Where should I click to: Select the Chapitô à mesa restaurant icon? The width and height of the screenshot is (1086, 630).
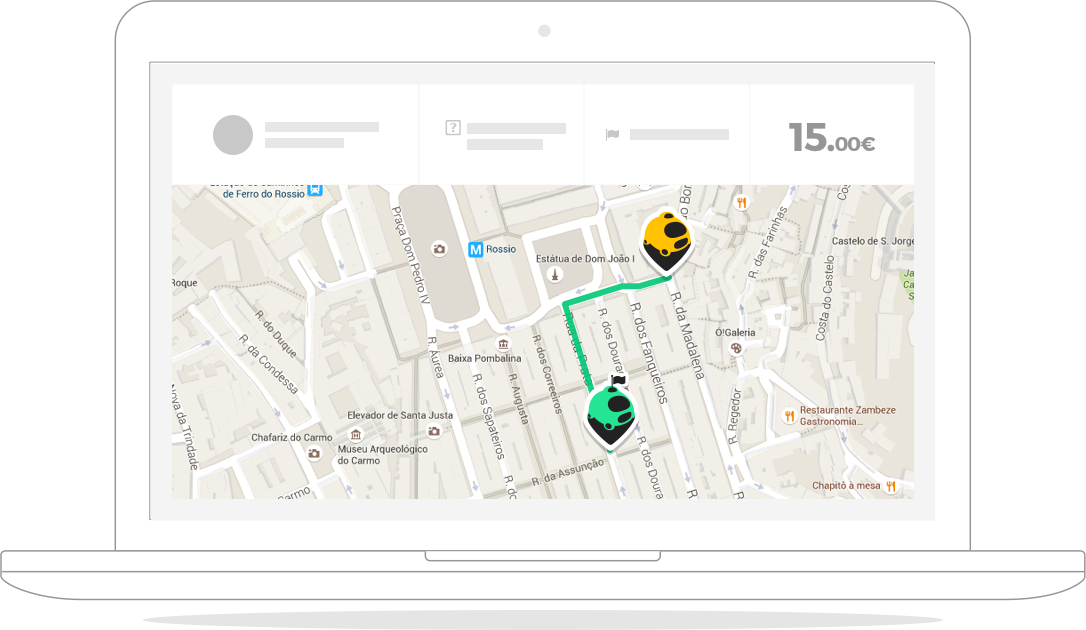[x=890, y=486]
